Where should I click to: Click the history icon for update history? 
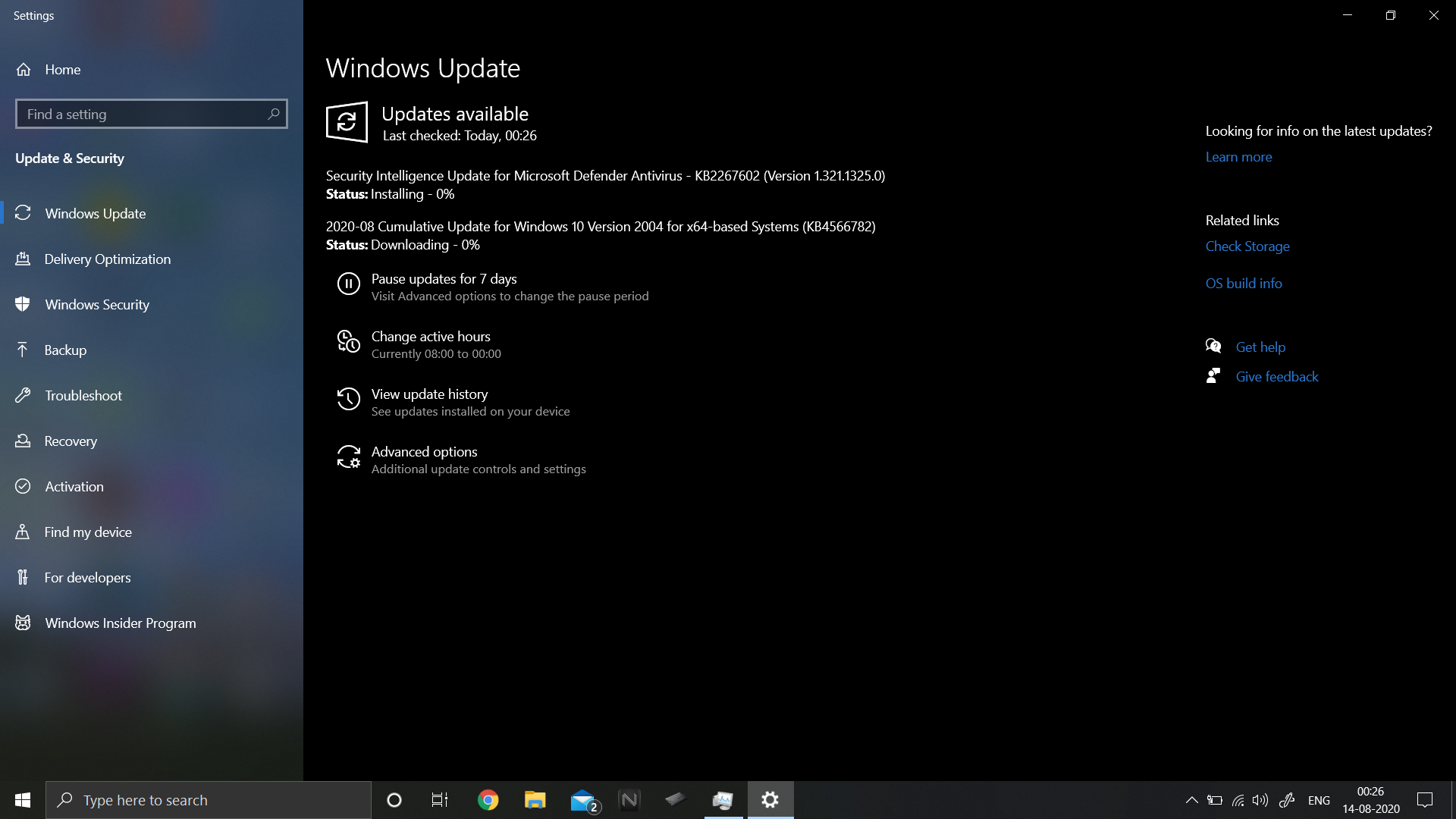pyautogui.click(x=349, y=399)
